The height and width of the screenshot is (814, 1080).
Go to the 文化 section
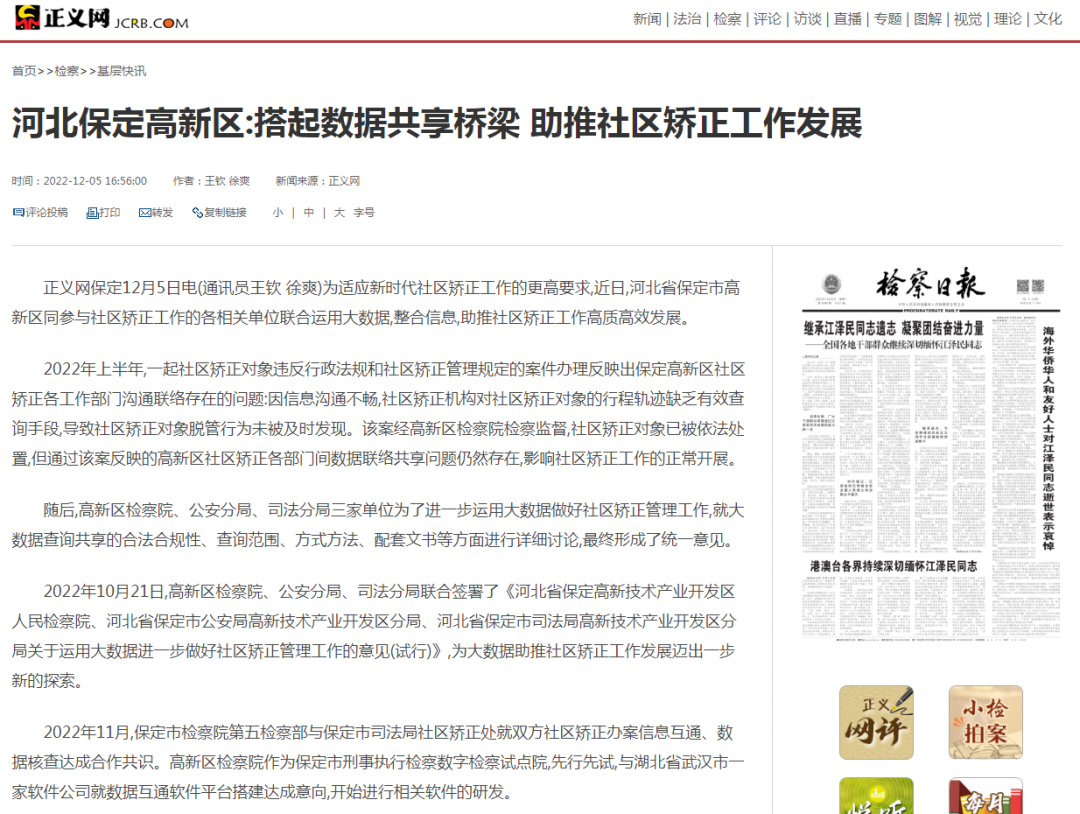point(1048,19)
